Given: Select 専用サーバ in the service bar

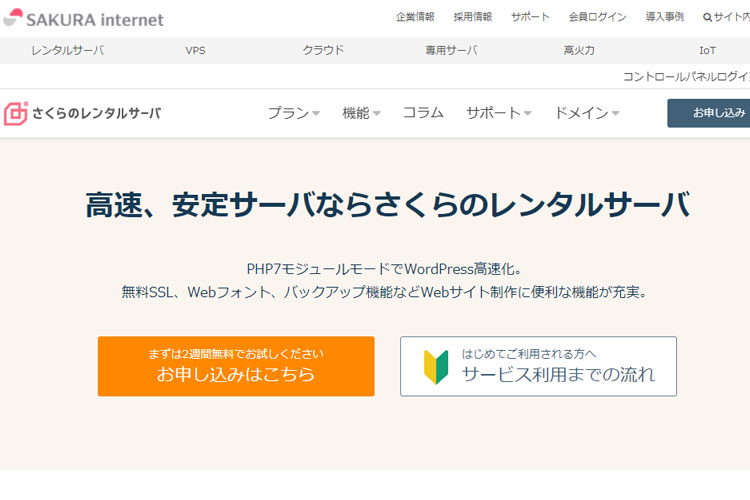Looking at the screenshot, I should pos(451,50).
